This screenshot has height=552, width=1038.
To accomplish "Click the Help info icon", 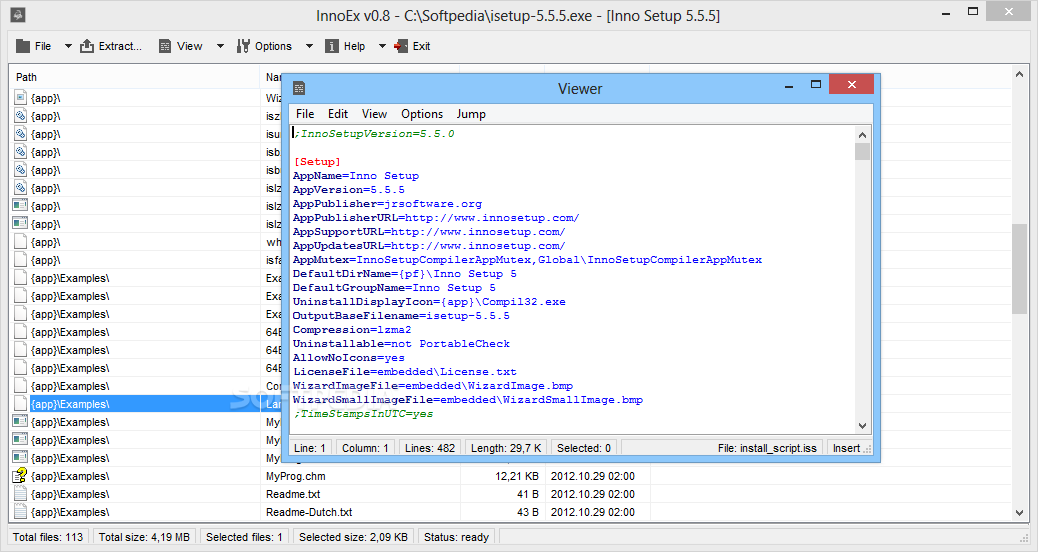I will (x=332, y=46).
